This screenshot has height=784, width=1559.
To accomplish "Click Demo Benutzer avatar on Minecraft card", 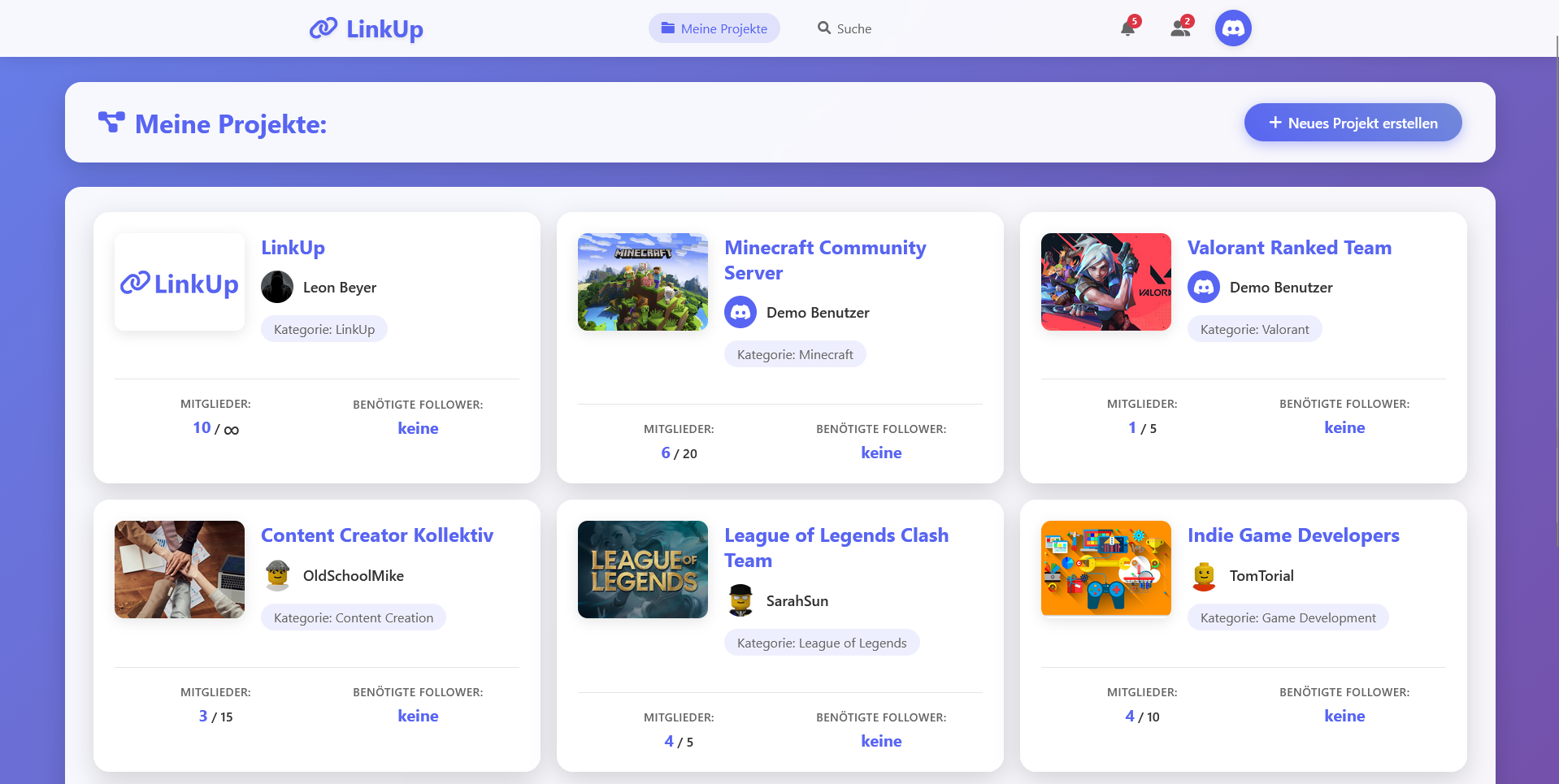I will pyautogui.click(x=740, y=312).
